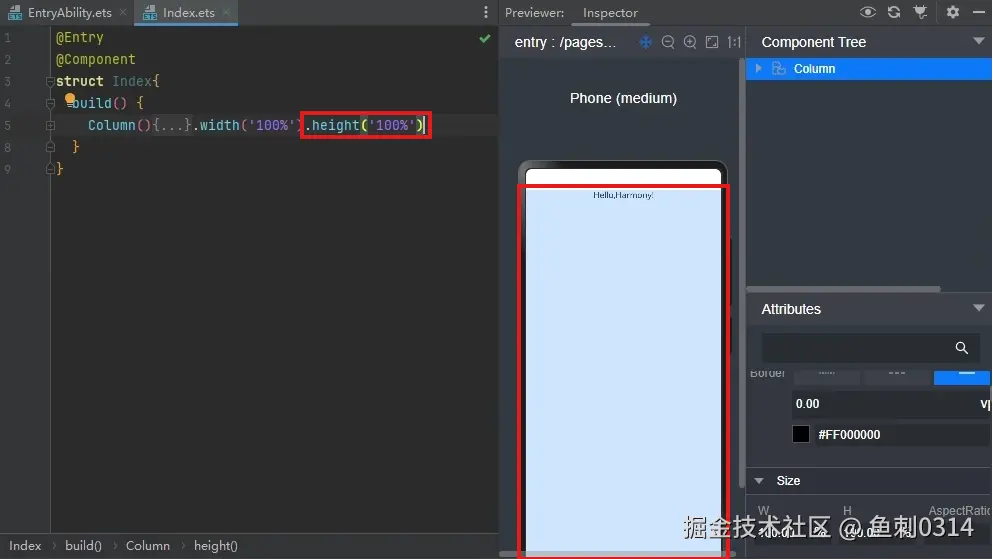992x559 pixels.
Task: Click the Component Tree horizontal scrollbar
Action: 843,289
